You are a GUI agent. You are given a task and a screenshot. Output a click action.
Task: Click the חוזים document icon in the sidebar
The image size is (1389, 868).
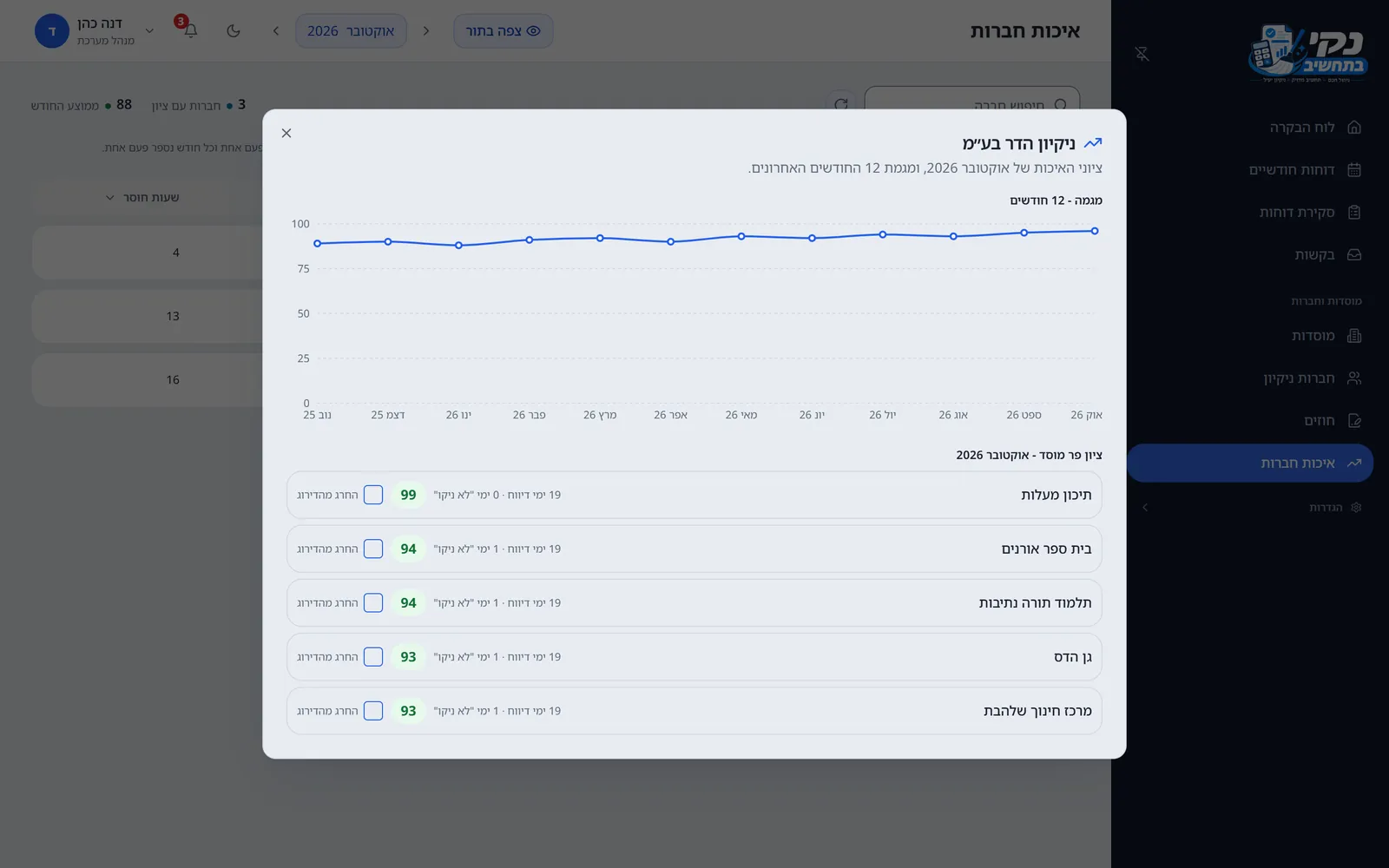coord(1354,421)
